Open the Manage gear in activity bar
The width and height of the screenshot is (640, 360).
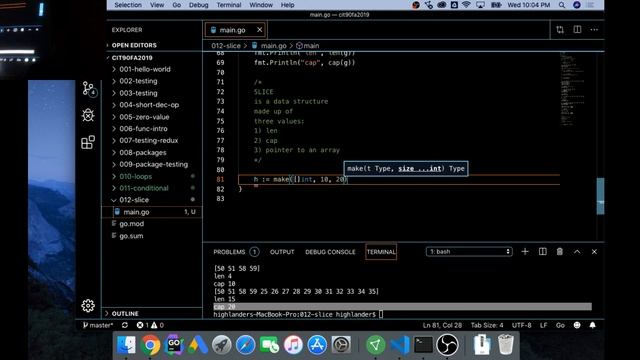88,305
